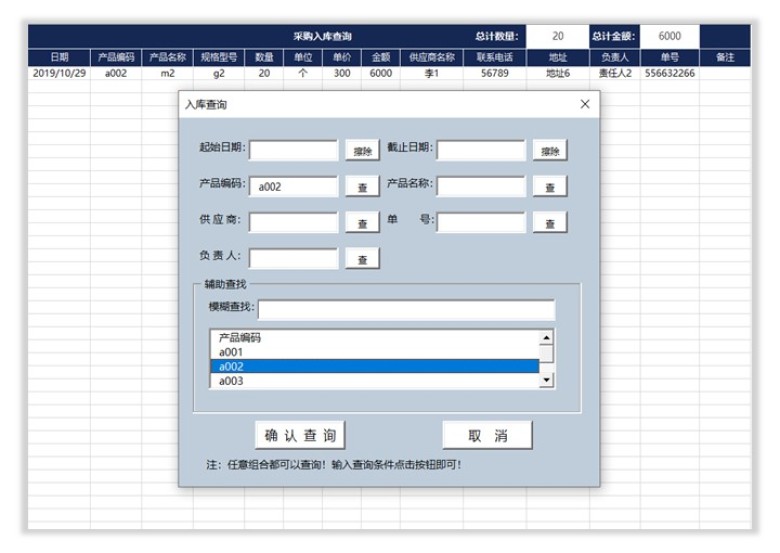Click the 产品编码 column header in sheet
The image size is (780, 553).
[116, 57]
